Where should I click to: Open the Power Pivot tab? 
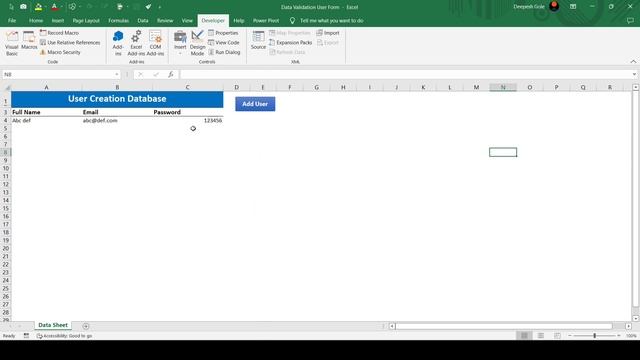[x=266, y=20]
